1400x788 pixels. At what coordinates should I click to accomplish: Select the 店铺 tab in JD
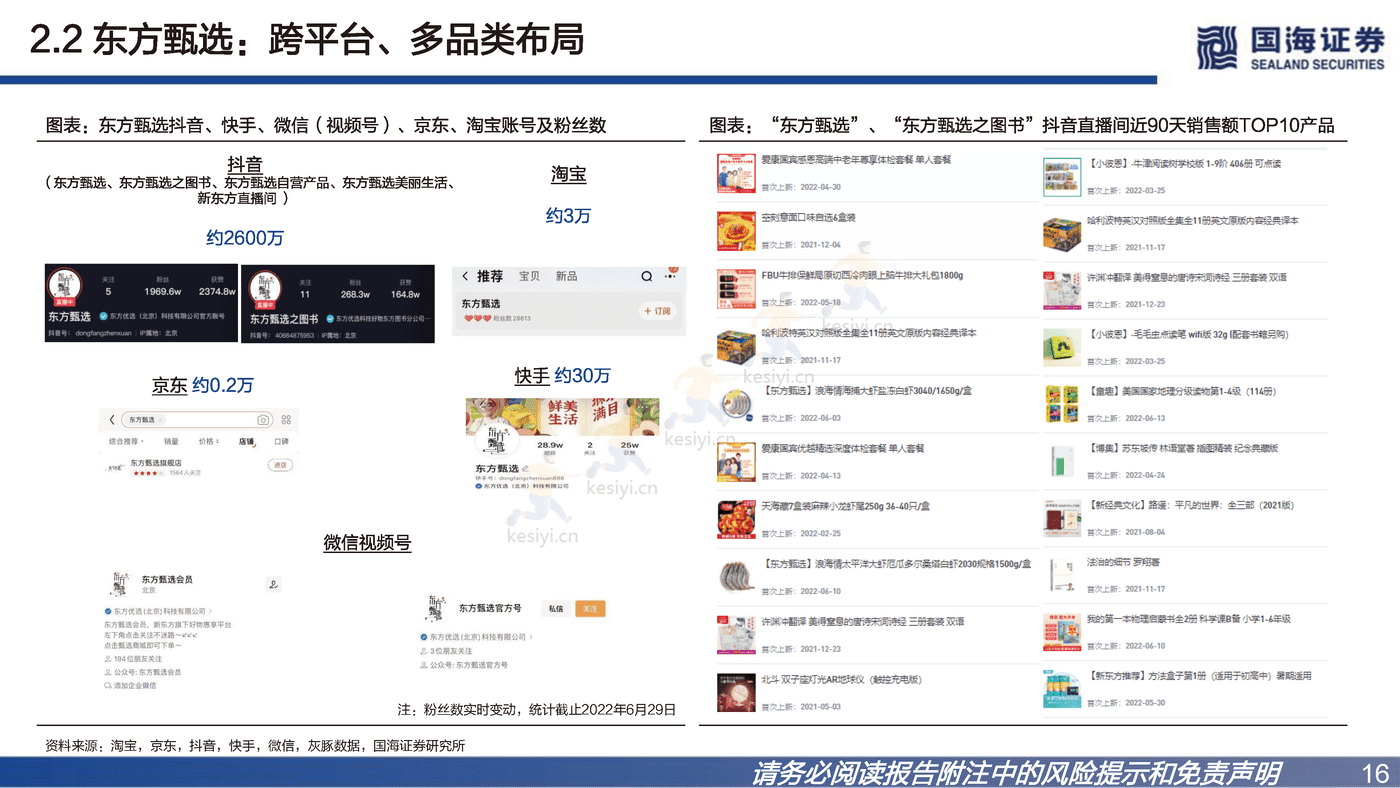click(x=246, y=440)
